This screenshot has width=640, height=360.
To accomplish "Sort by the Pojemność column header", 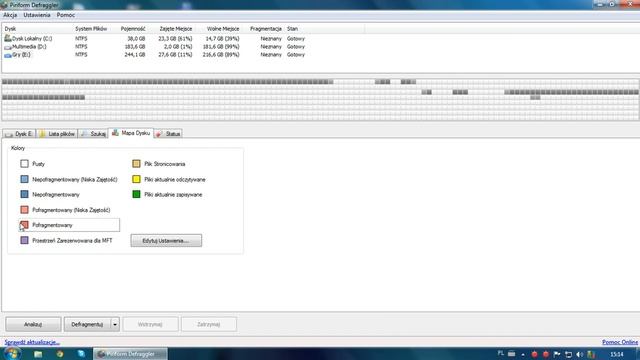I will tap(133, 29).
